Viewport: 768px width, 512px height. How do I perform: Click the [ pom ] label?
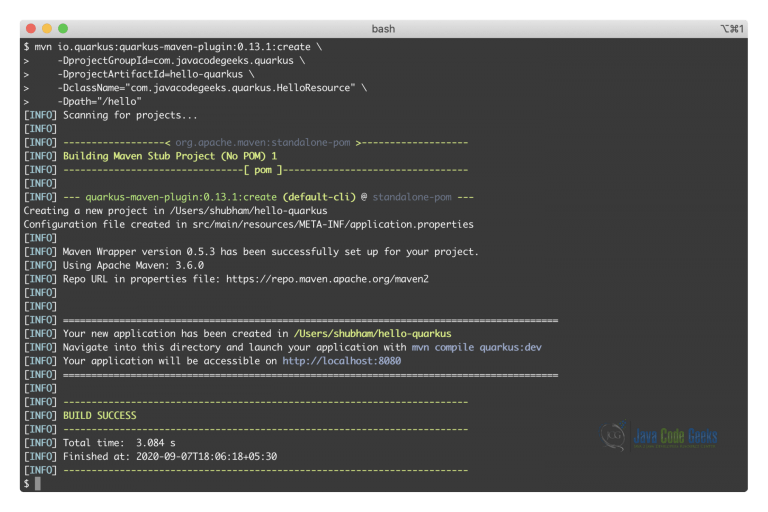(263, 170)
